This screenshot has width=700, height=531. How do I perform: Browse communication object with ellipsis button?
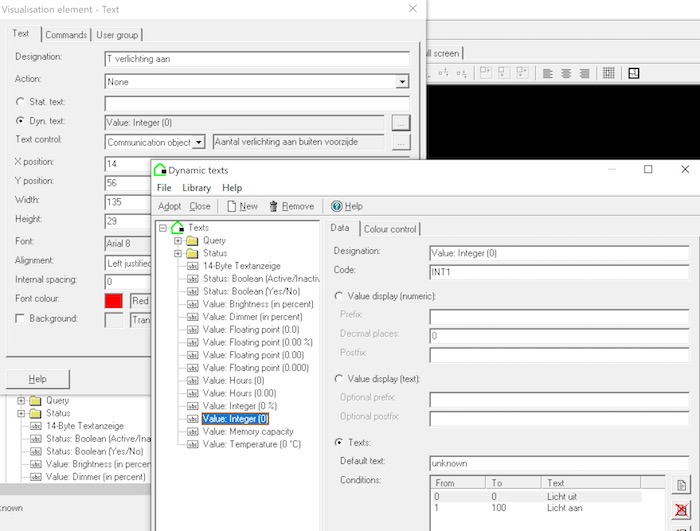[x=400, y=142]
